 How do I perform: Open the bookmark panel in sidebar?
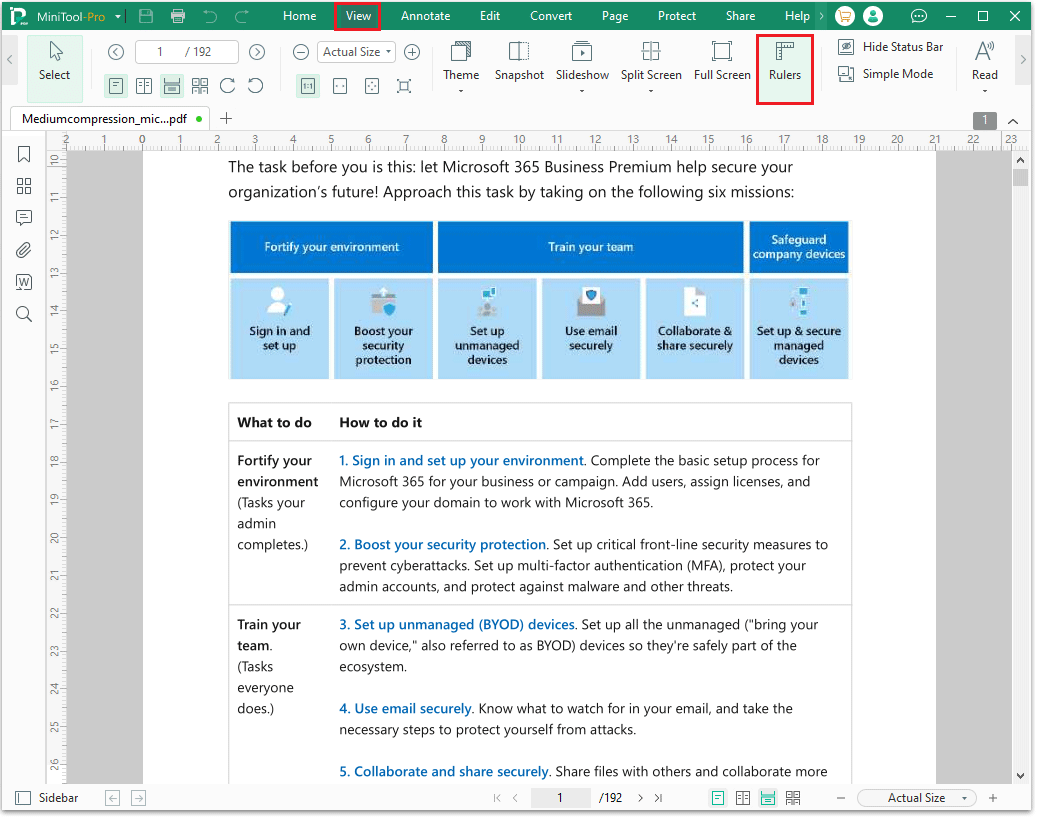pos(24,154)
